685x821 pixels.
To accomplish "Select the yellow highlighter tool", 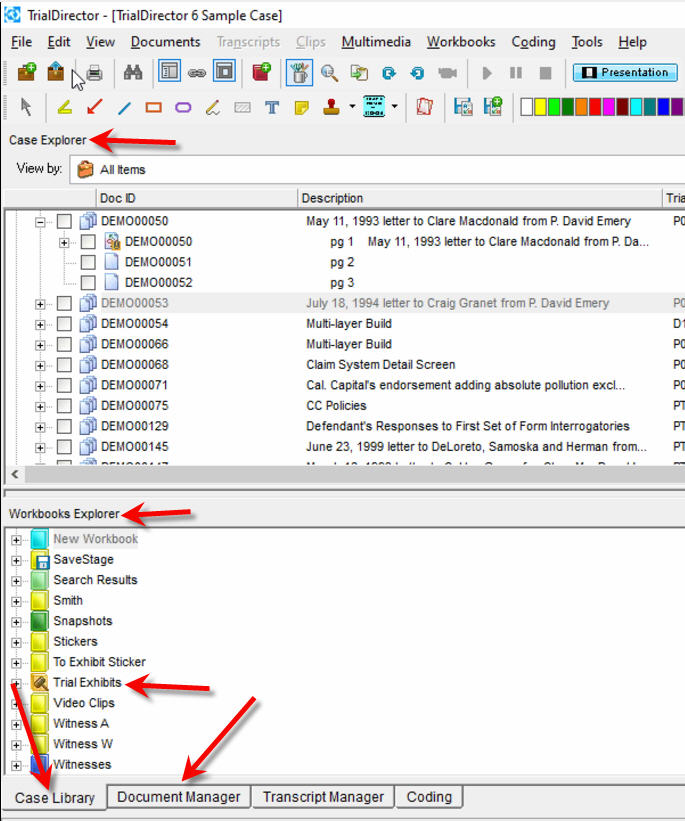I will [64, 107].
